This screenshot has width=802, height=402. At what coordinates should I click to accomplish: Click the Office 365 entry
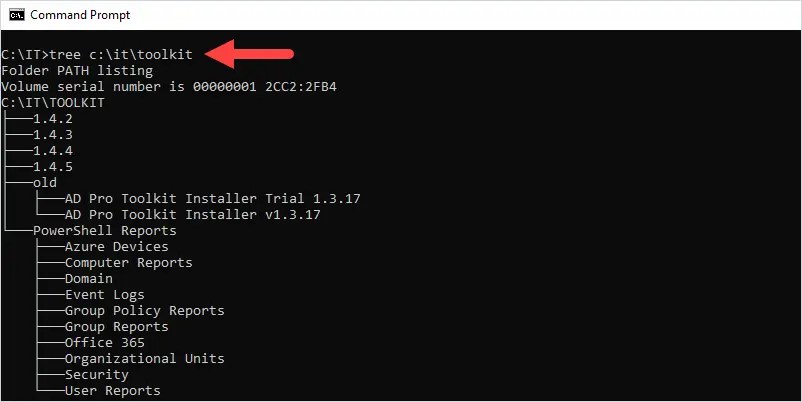[x=105, y=342]
